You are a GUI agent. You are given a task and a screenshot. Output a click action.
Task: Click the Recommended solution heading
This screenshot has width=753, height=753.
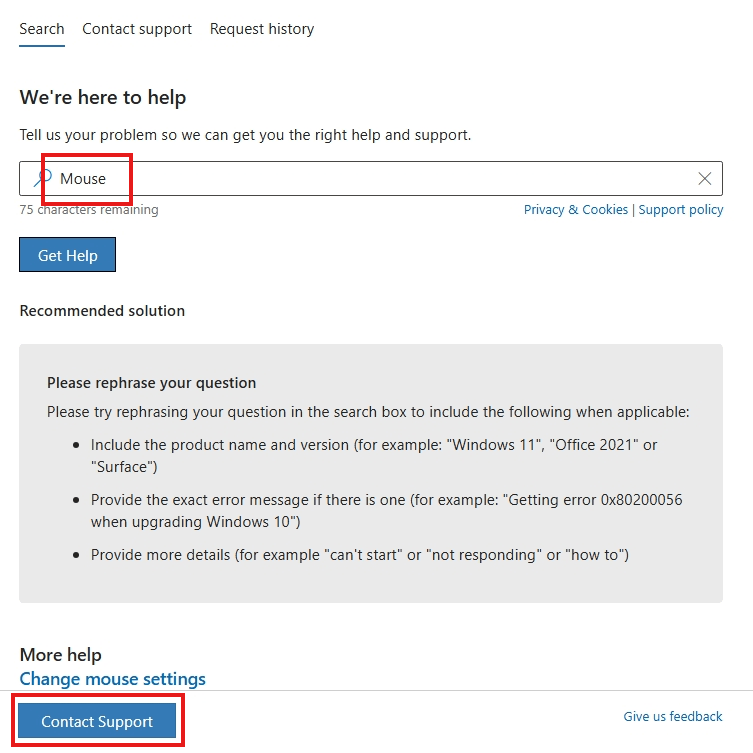click(x=102, y=311)
